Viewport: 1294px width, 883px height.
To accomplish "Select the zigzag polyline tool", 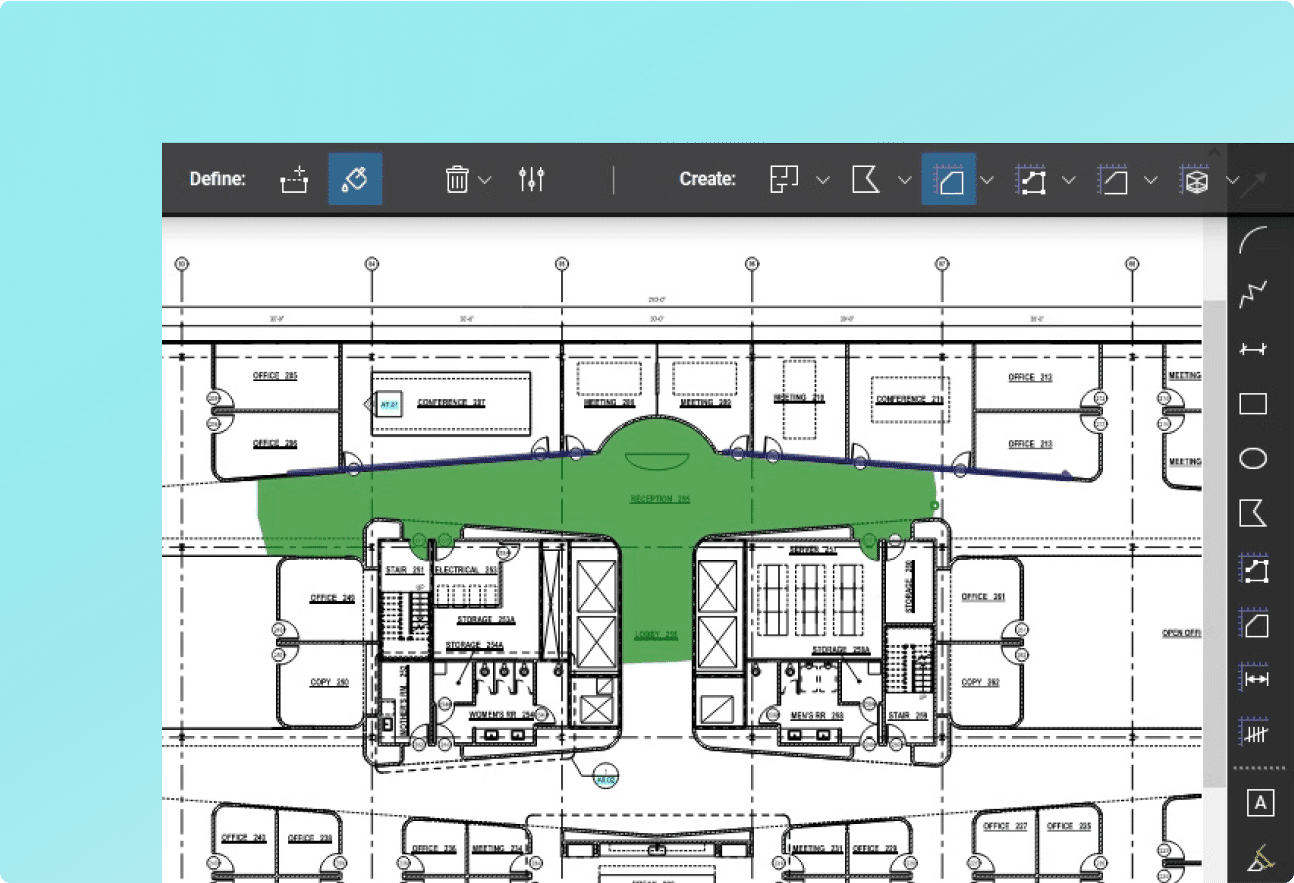I will click(x=1253, y=295).
